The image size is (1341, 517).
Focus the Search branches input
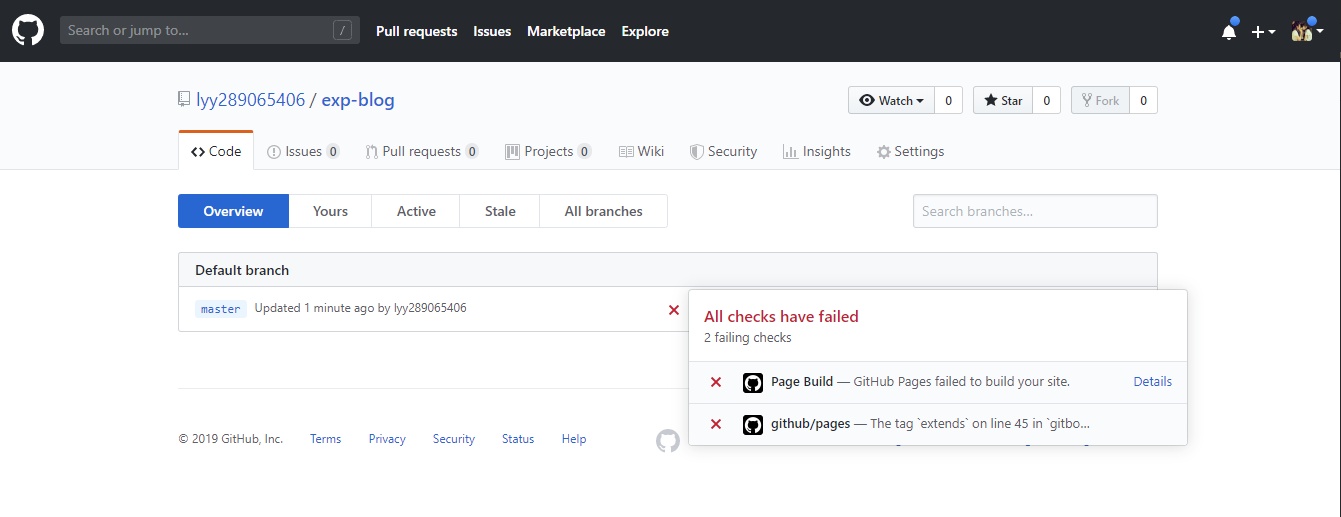(1035, 211)
